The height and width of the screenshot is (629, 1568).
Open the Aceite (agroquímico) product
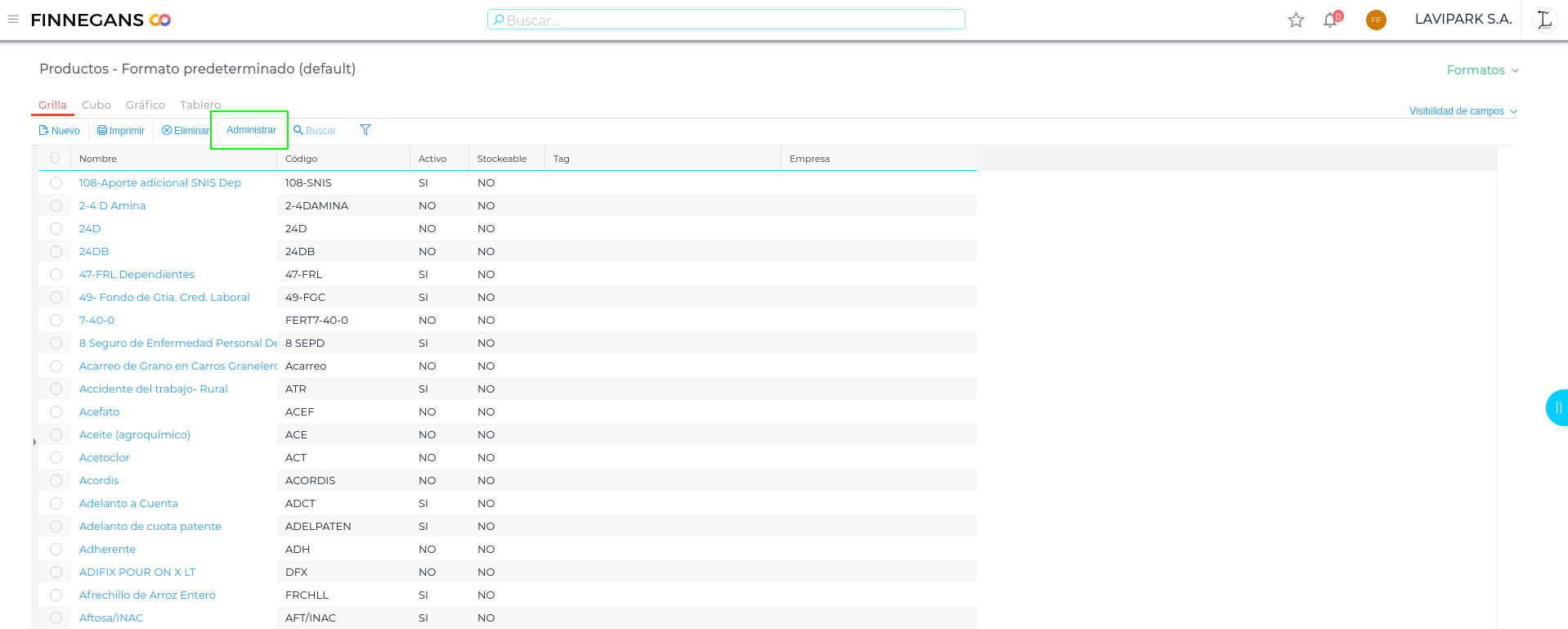[x=135, y=434]
